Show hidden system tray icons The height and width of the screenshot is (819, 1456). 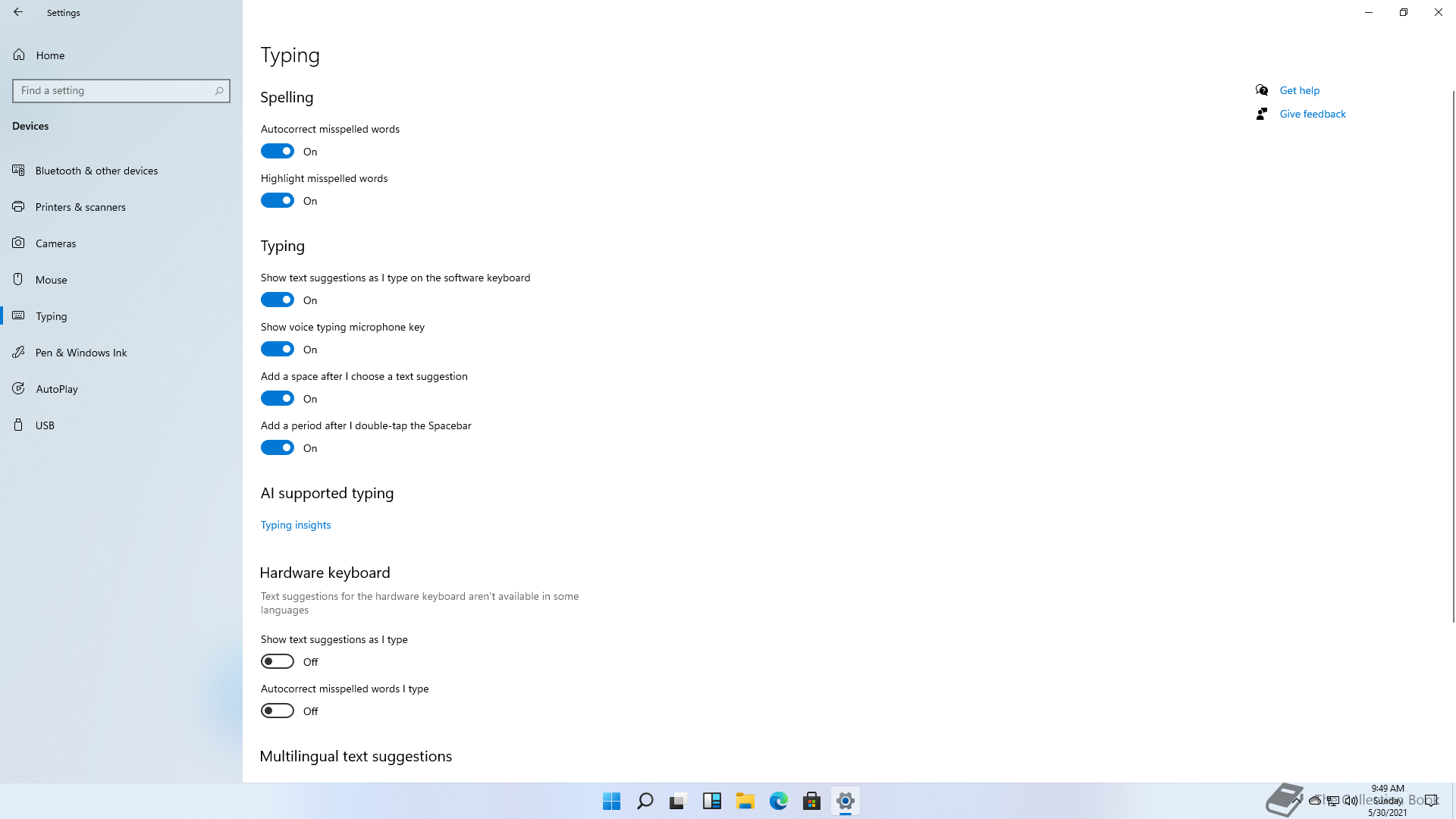pyautogui.click(x=1297, y=800)
